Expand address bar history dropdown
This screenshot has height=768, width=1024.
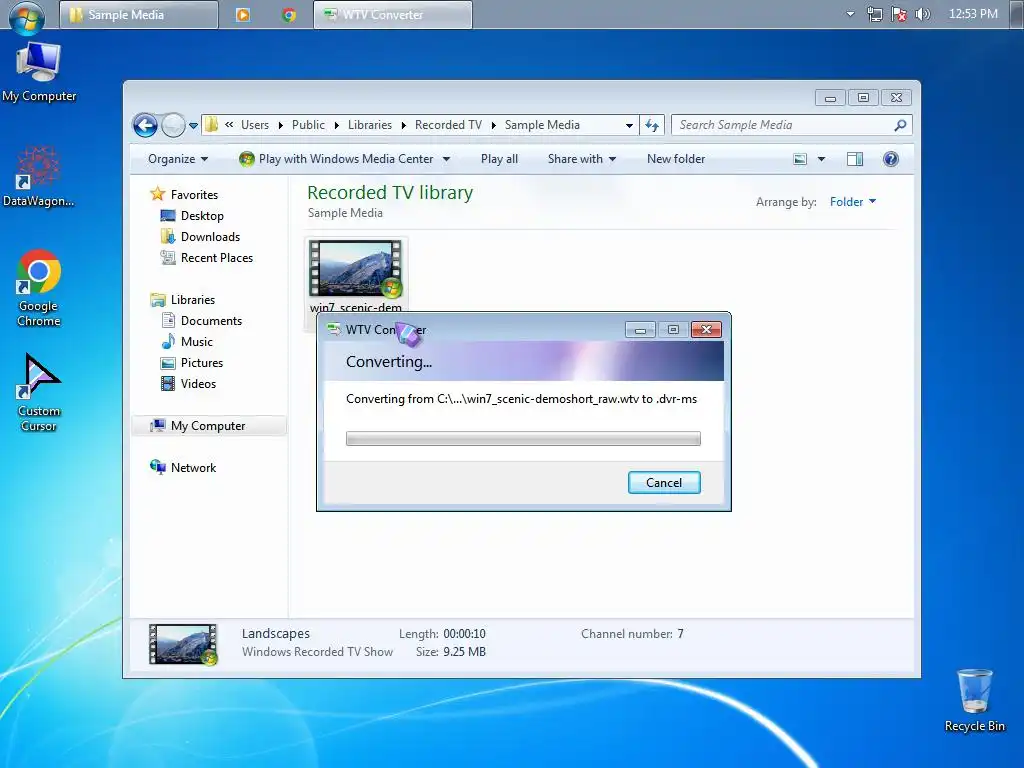tap(629, 125)
